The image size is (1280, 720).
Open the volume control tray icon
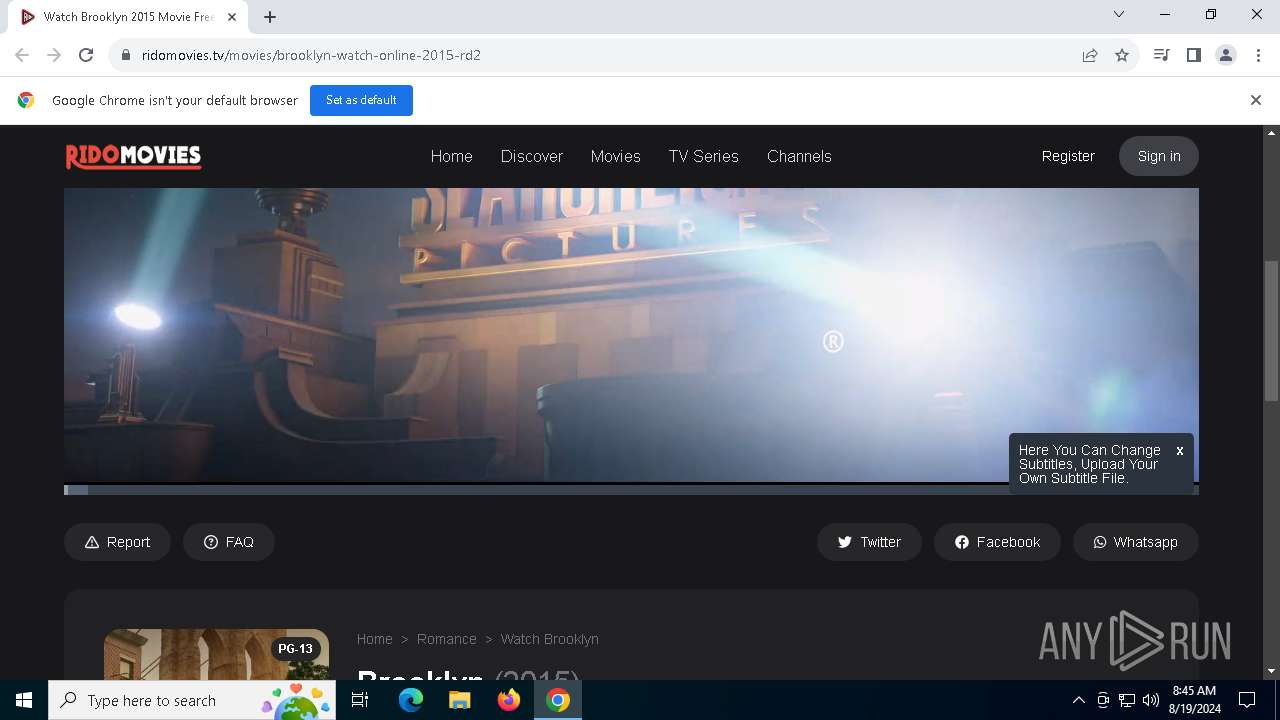[x=1151, y=700]
